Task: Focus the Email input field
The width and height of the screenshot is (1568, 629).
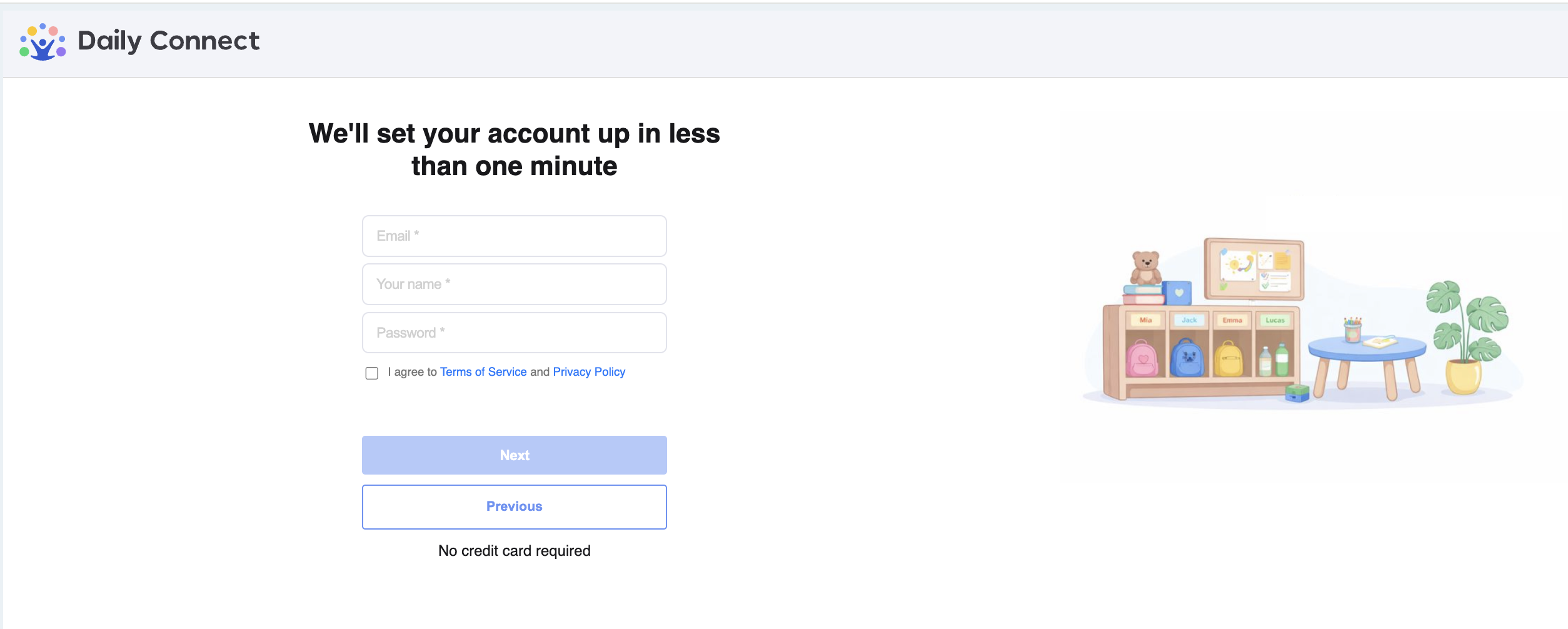Action: pyautogui.click(x=514, y=236)
